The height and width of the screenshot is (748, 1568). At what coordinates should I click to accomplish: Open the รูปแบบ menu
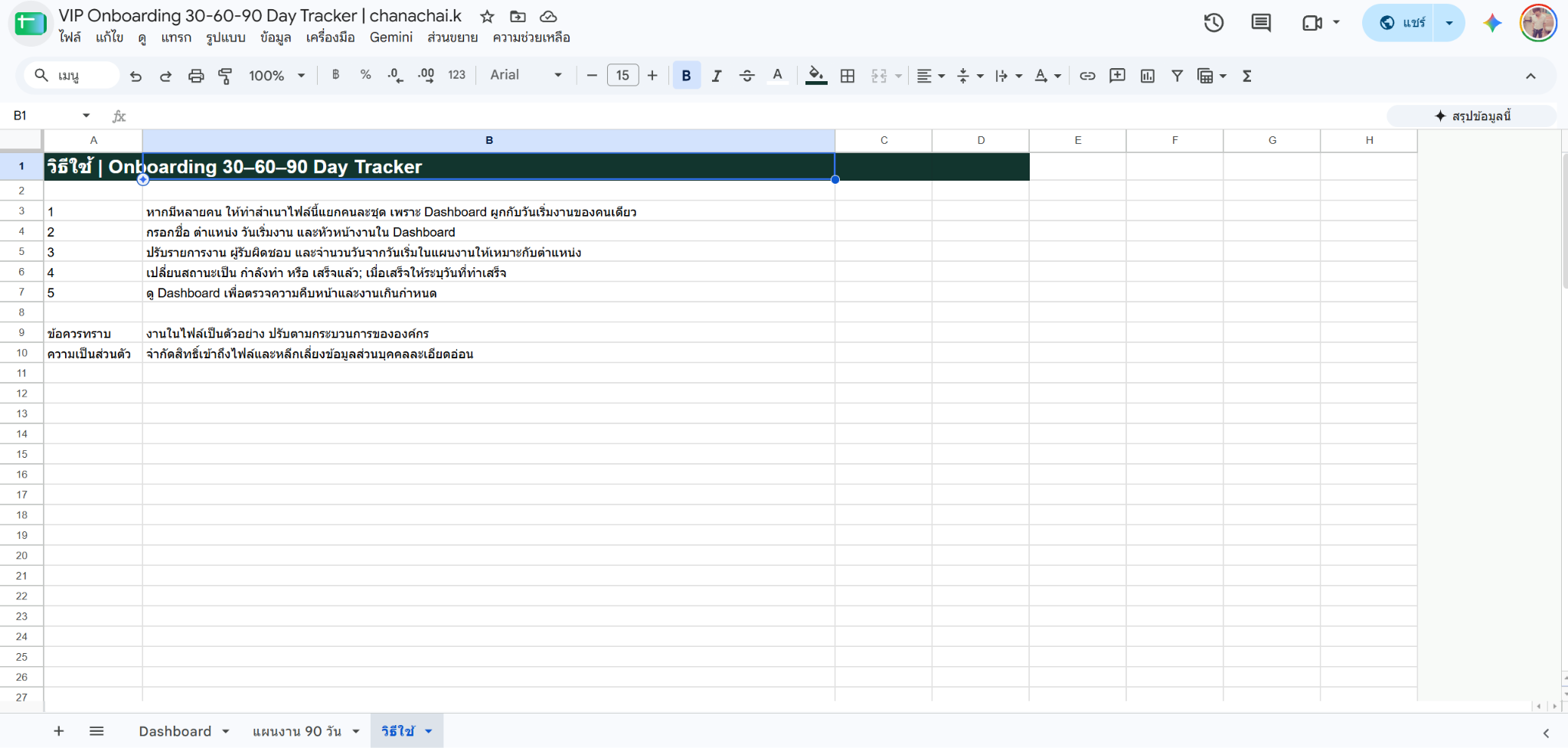pos(225,38)
